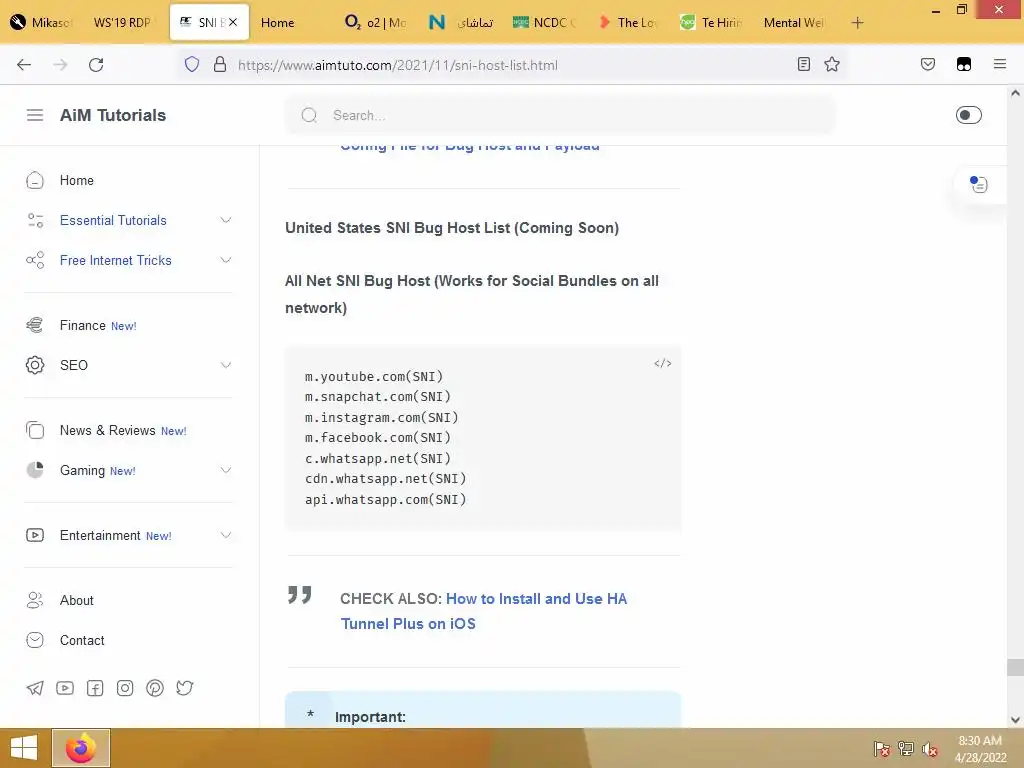This screenshot has width=1024, height=768.
Task: Click the taskbar volume icon
Action: click(930, 749)
